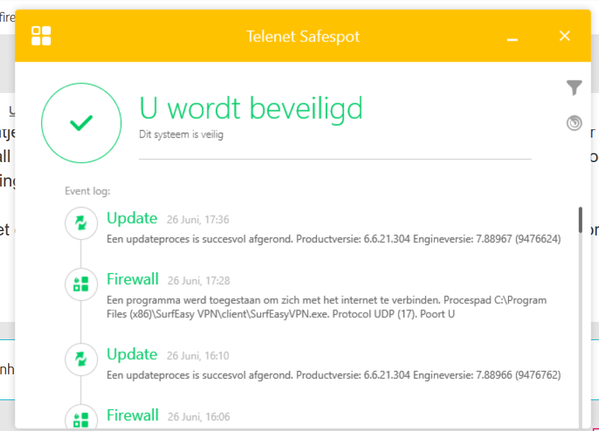The image size is (599, 431).
Task: Minimize the Telenet Safespot window
Action: click(x=512, y=39)
